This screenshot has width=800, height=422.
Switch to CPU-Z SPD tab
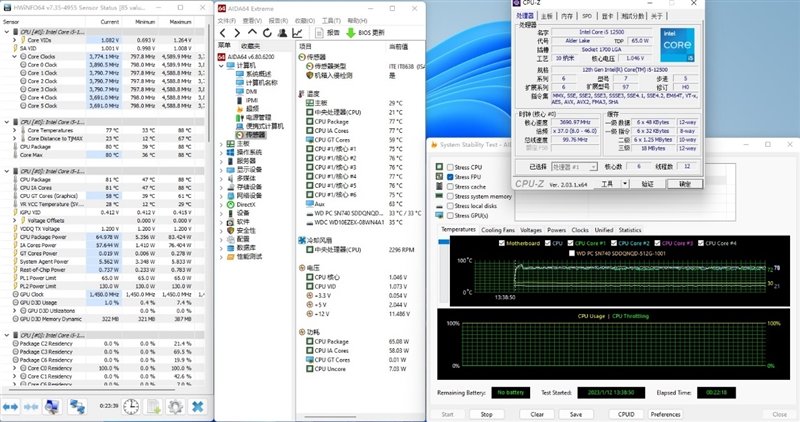coord(587,16)
